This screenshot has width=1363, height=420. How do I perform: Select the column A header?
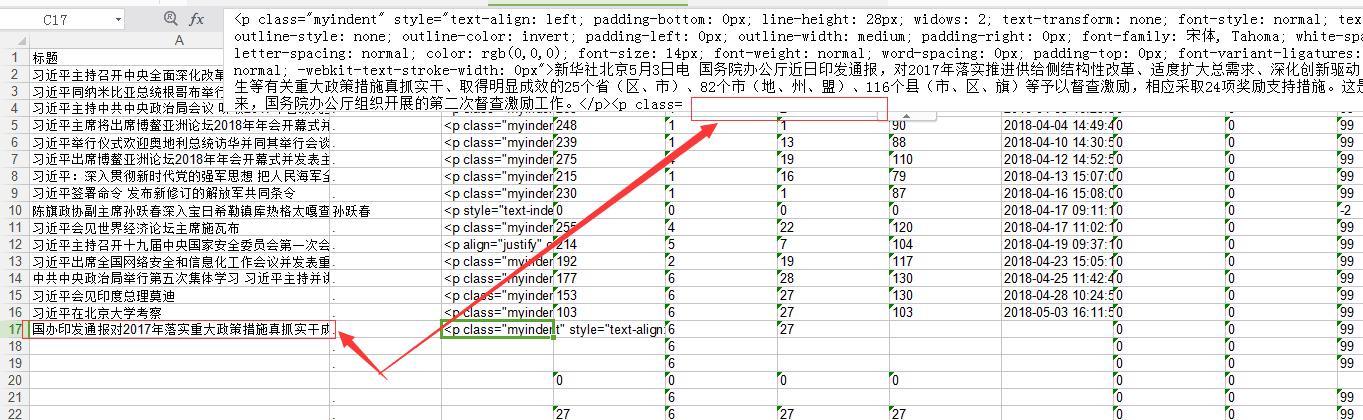[x=180, y=40]
